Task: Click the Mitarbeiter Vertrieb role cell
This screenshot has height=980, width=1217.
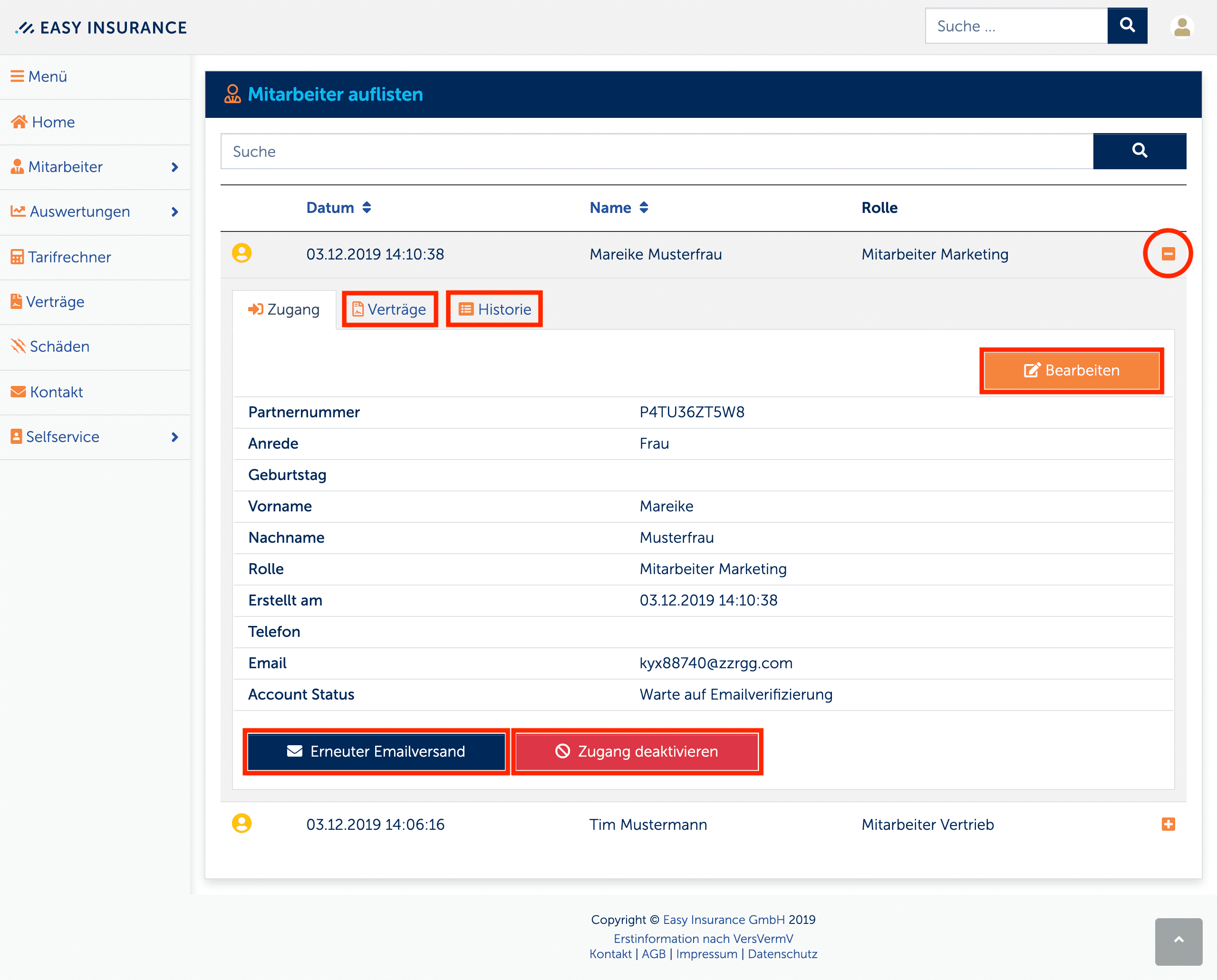Action: (927, 825)
